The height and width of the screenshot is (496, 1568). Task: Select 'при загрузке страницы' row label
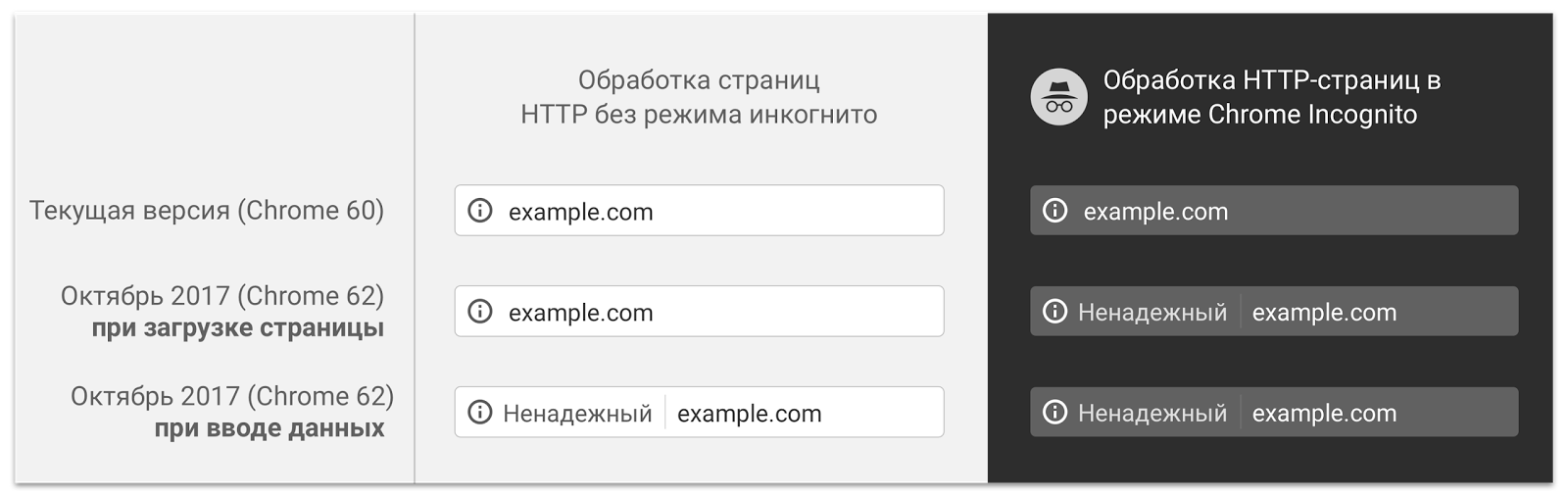[238, 328]
